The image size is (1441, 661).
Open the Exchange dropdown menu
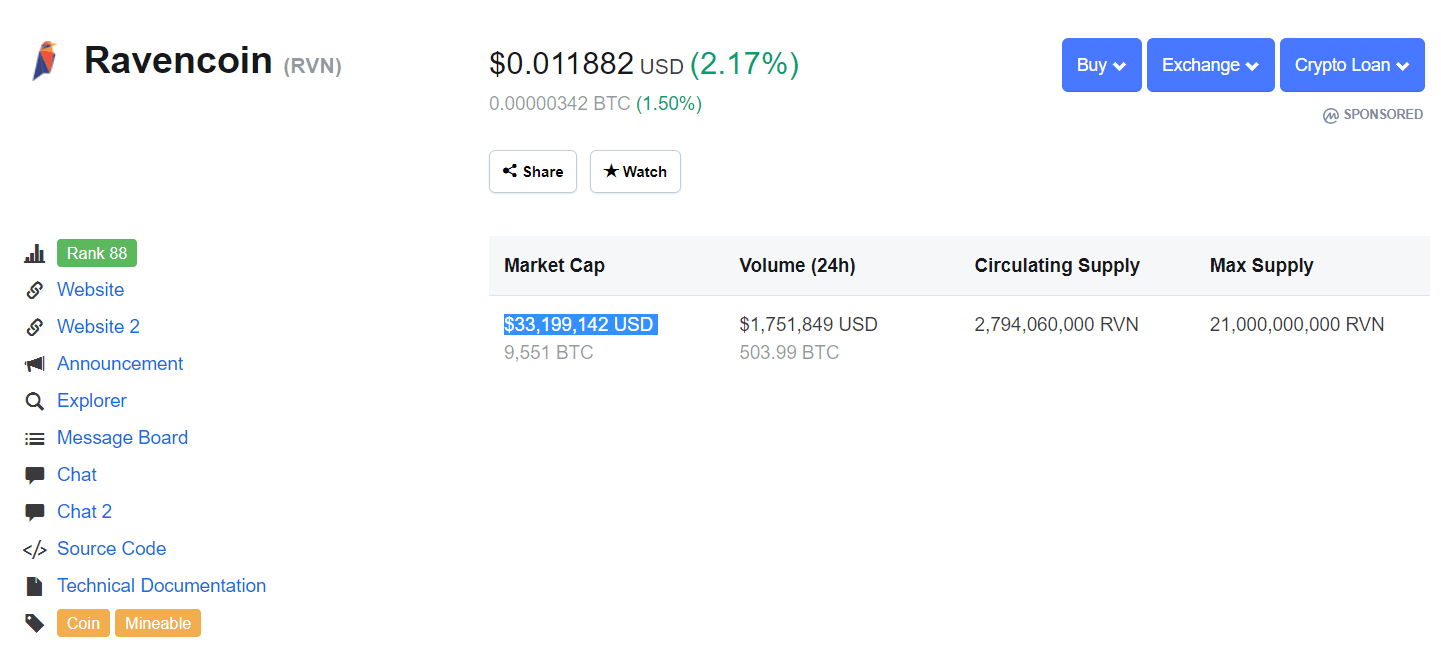click(1210, 65)
